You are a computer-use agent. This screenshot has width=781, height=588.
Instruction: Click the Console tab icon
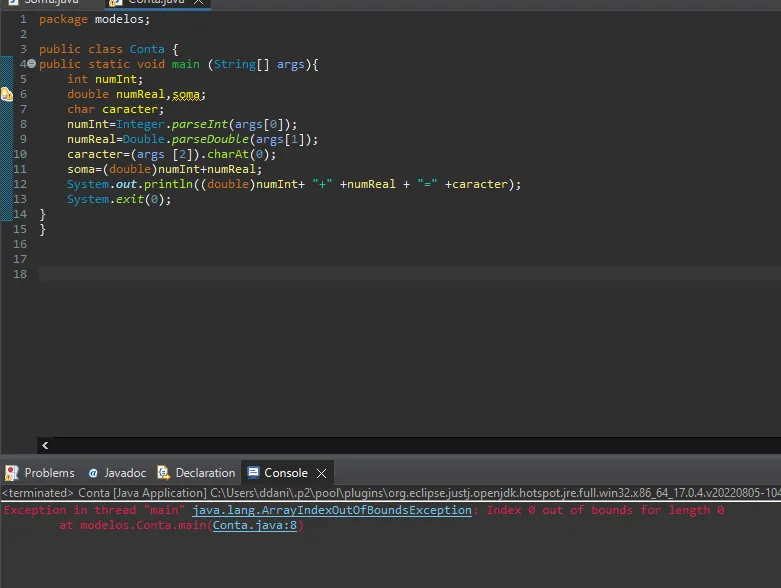pos(253,472)
